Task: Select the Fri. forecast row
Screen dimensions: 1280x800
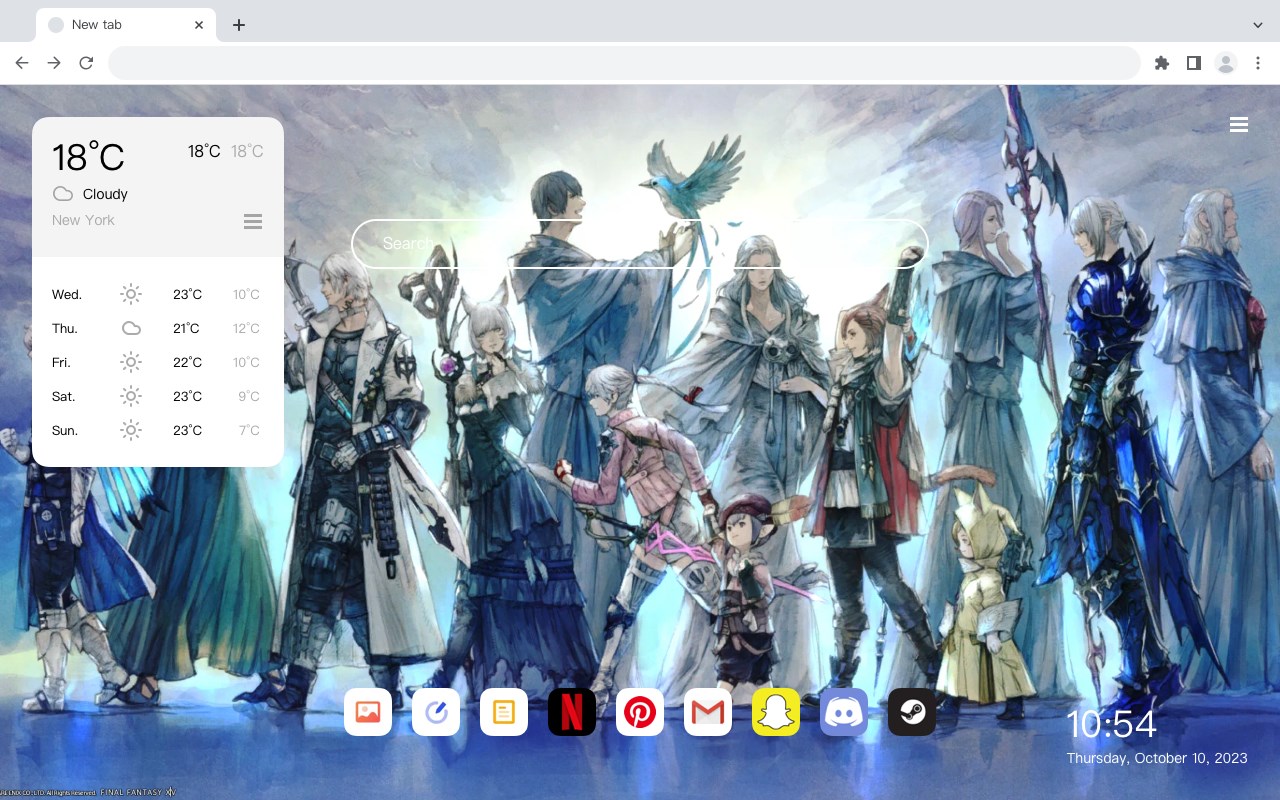Action: coord(157,362)
